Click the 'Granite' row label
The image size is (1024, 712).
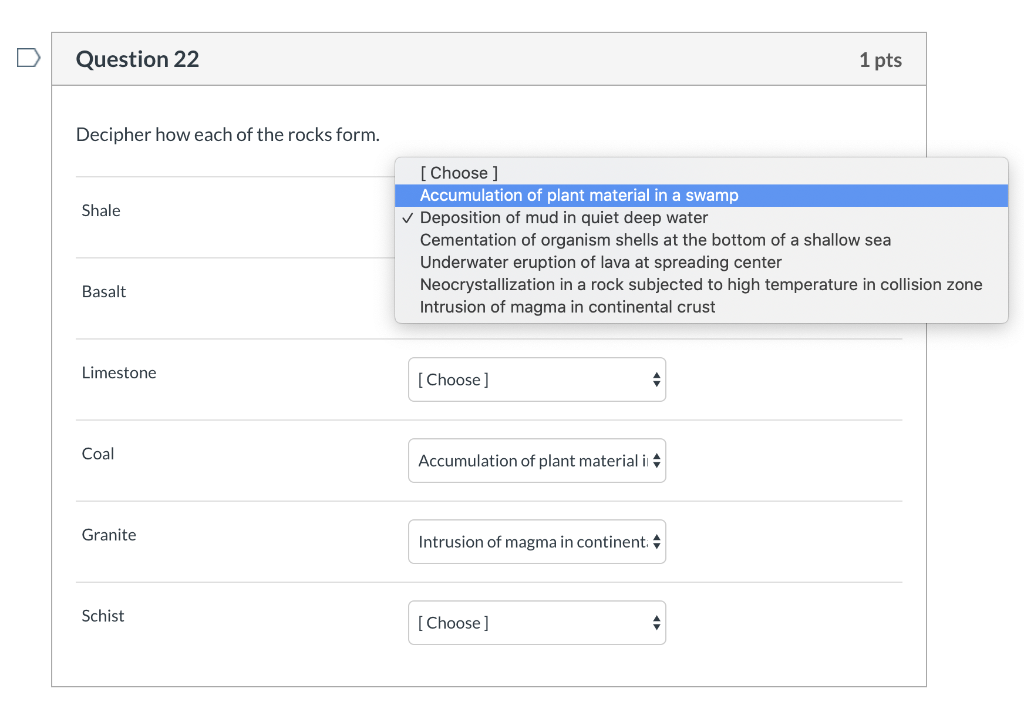tap(109, 534)
